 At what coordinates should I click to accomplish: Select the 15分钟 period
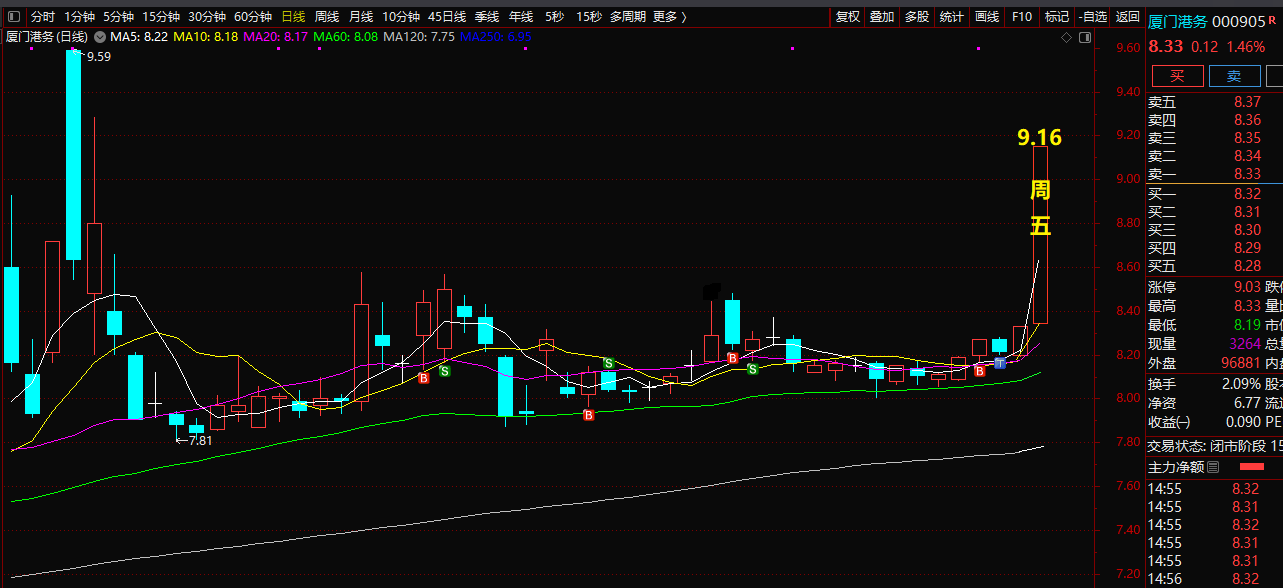[161, 17]
